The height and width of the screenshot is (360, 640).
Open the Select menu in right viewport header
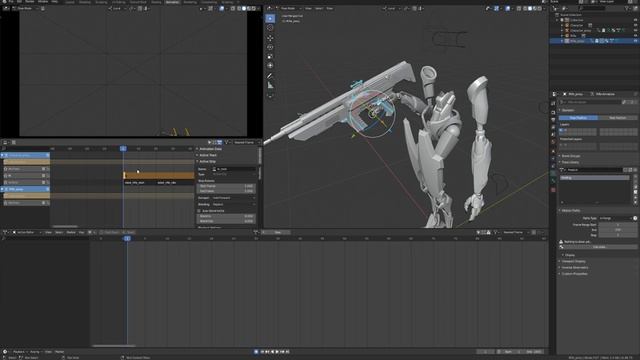coord(319,8)
